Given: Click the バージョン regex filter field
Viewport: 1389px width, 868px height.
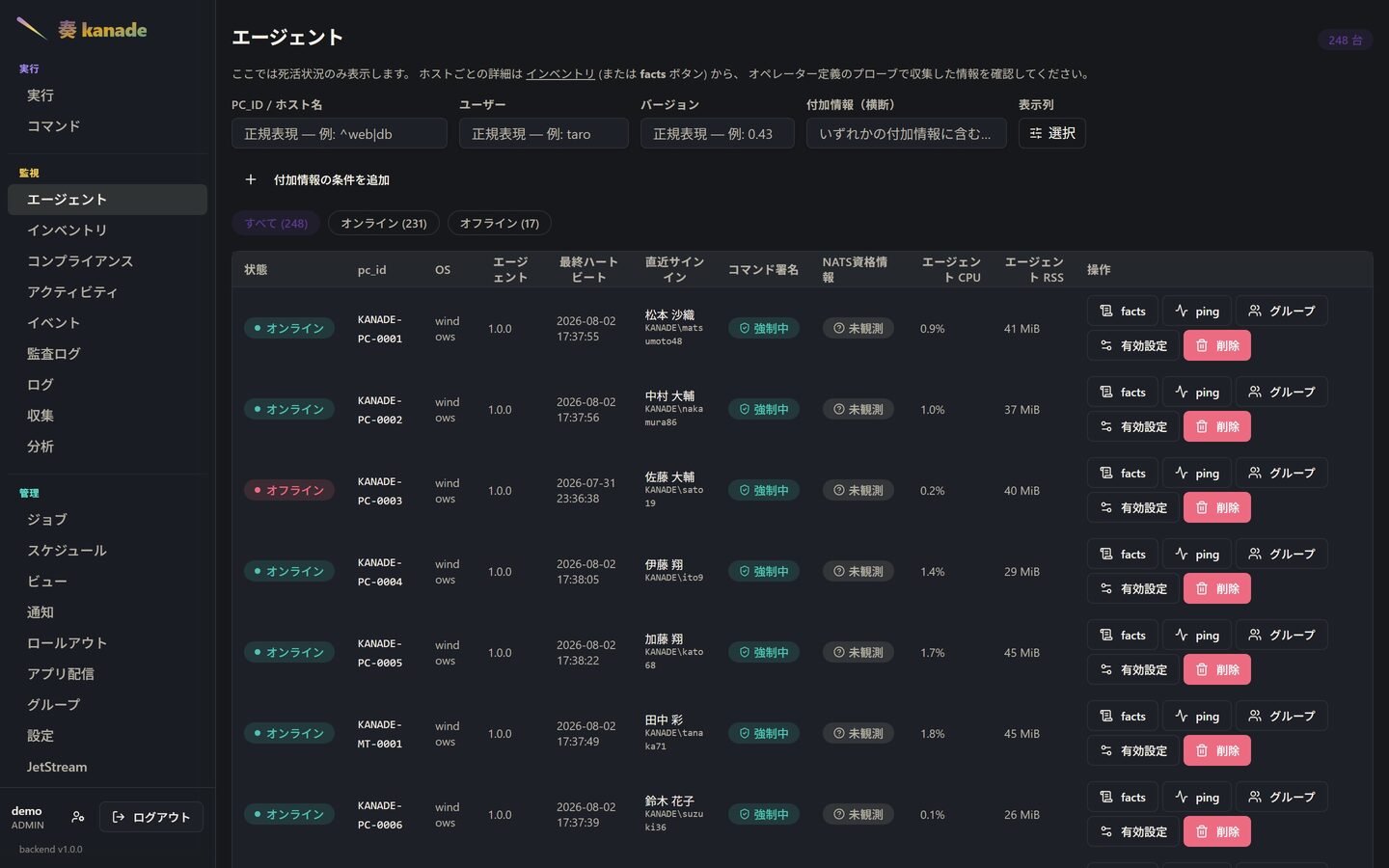Looking at the screenshot, I should [x=718, y=133].
